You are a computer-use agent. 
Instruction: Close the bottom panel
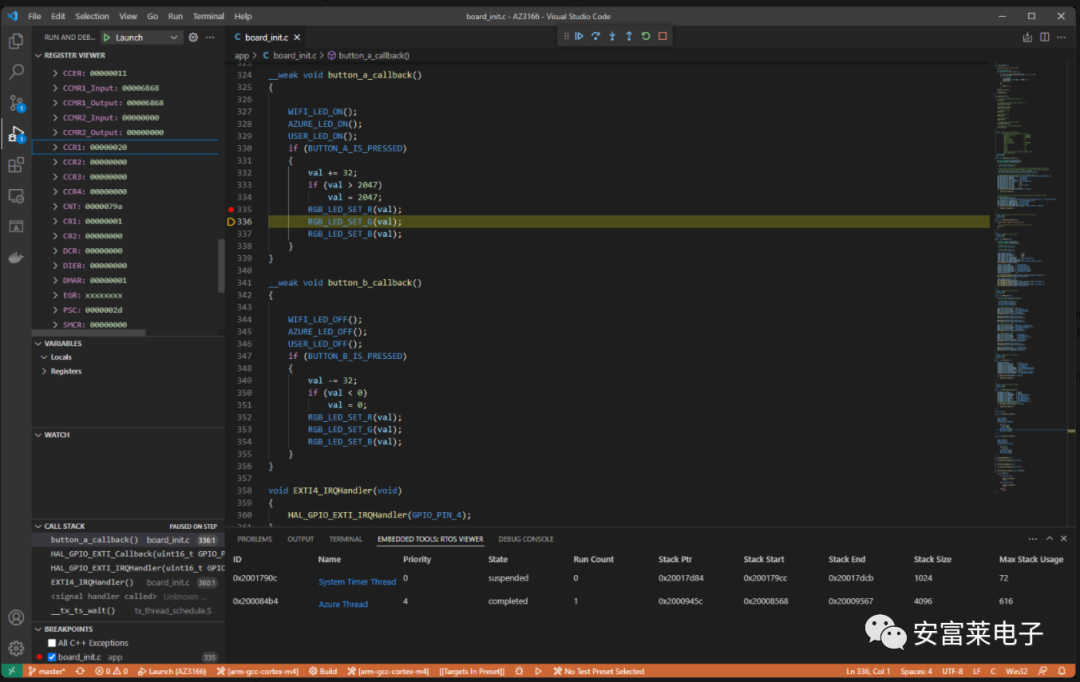(1064, 539)
